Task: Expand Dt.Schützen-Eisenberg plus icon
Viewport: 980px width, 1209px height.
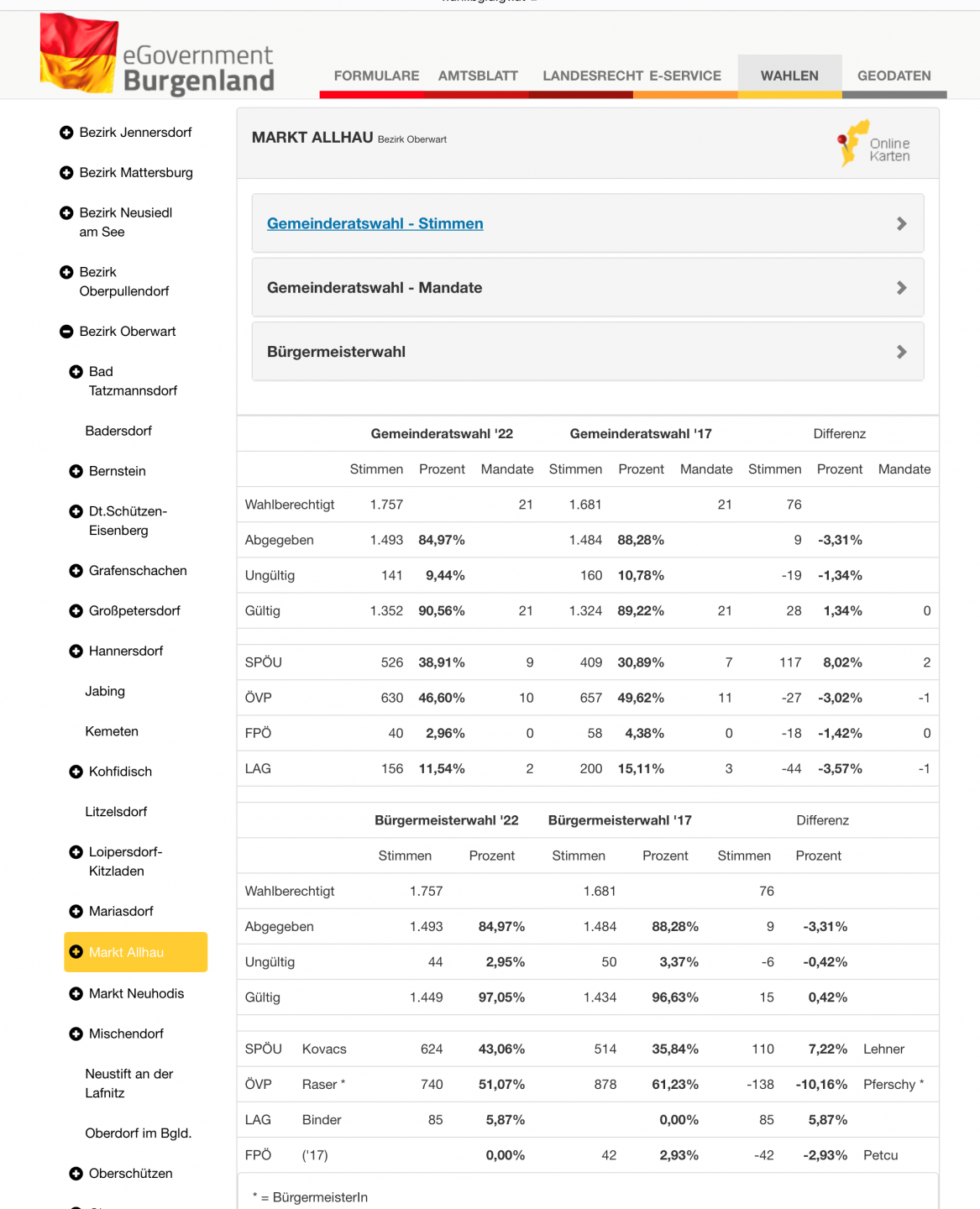Action: [x=76, y=512]
